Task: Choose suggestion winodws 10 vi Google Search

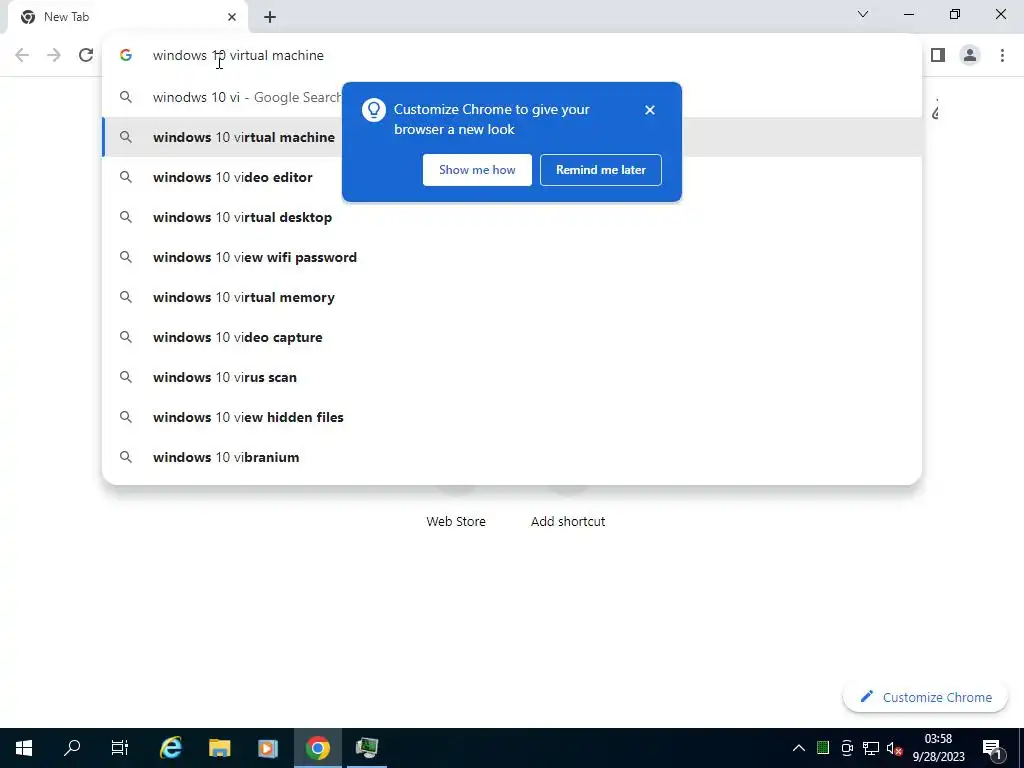Action: (512, 97)
